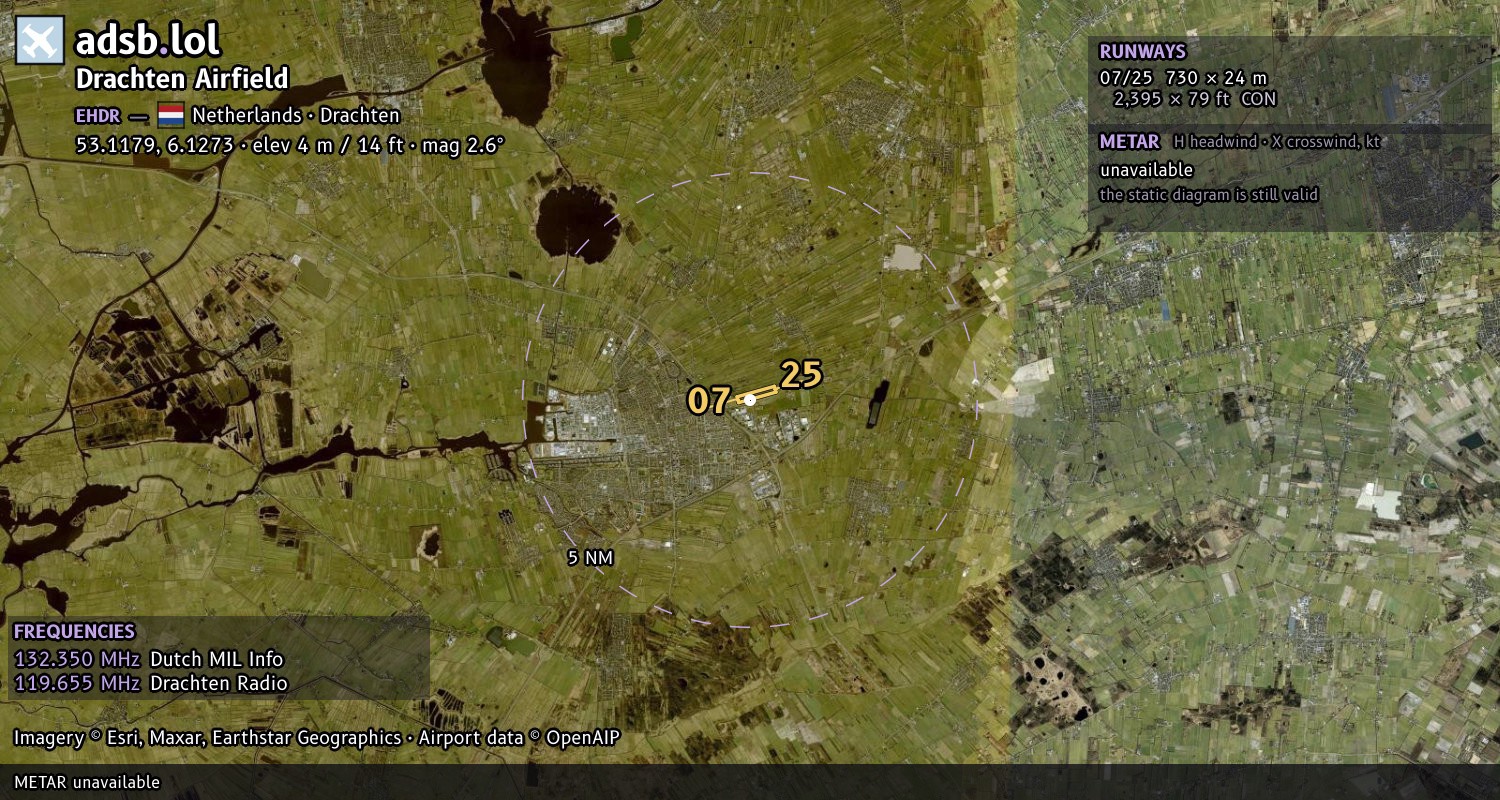Viewport: 1500px width, 800px height.
Task: Click the adsb.lol airplane logo icon
Action: pos(40,41)
